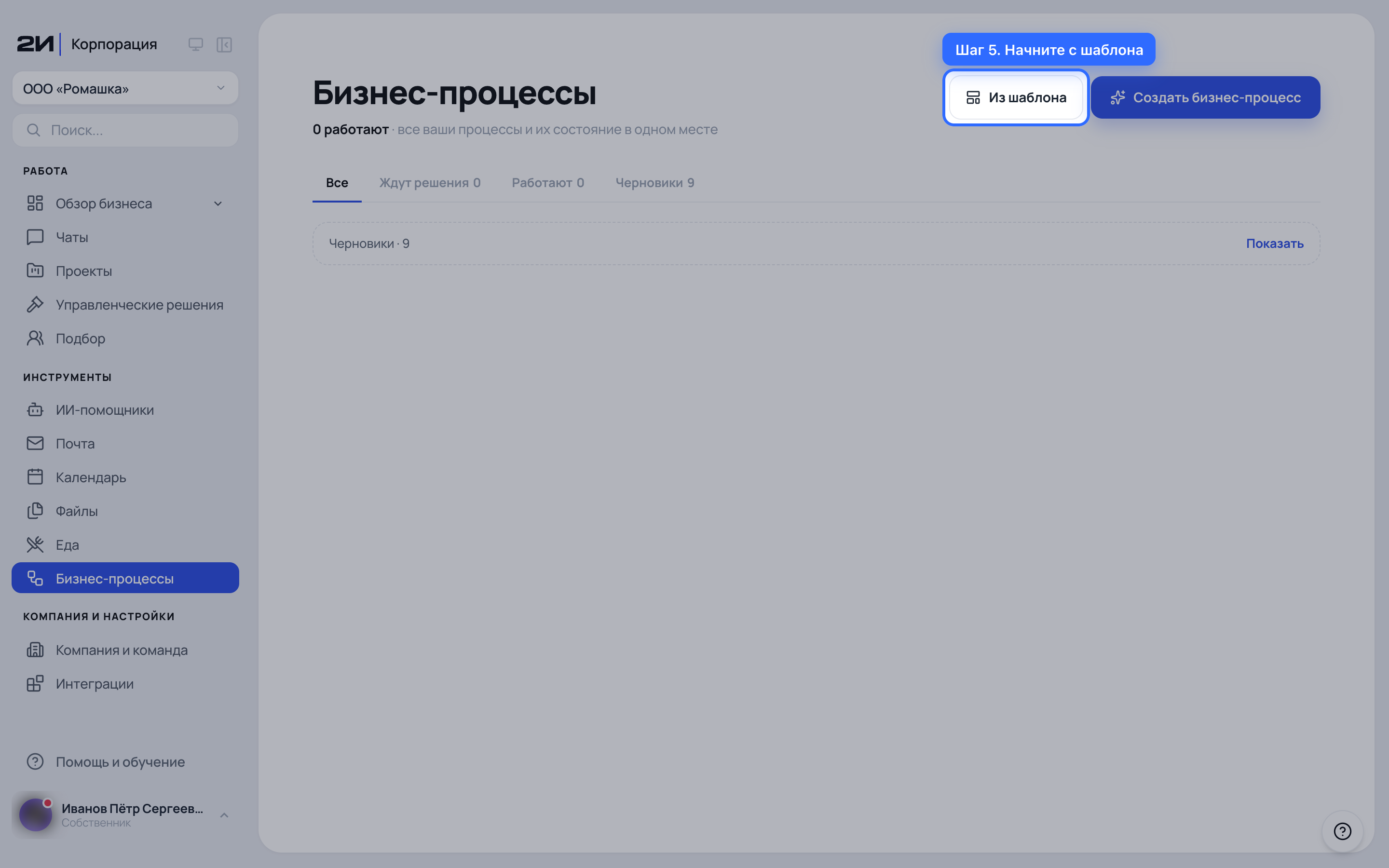Image resolution: width=1389 pixels, height=868 pixels.
Task: Switch to the Работают tab
Action: tap(547, 183)
